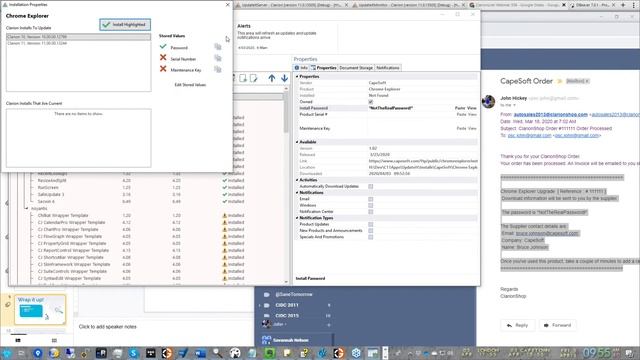Toggle the Owned checkbox

click(x=371, y=102)
